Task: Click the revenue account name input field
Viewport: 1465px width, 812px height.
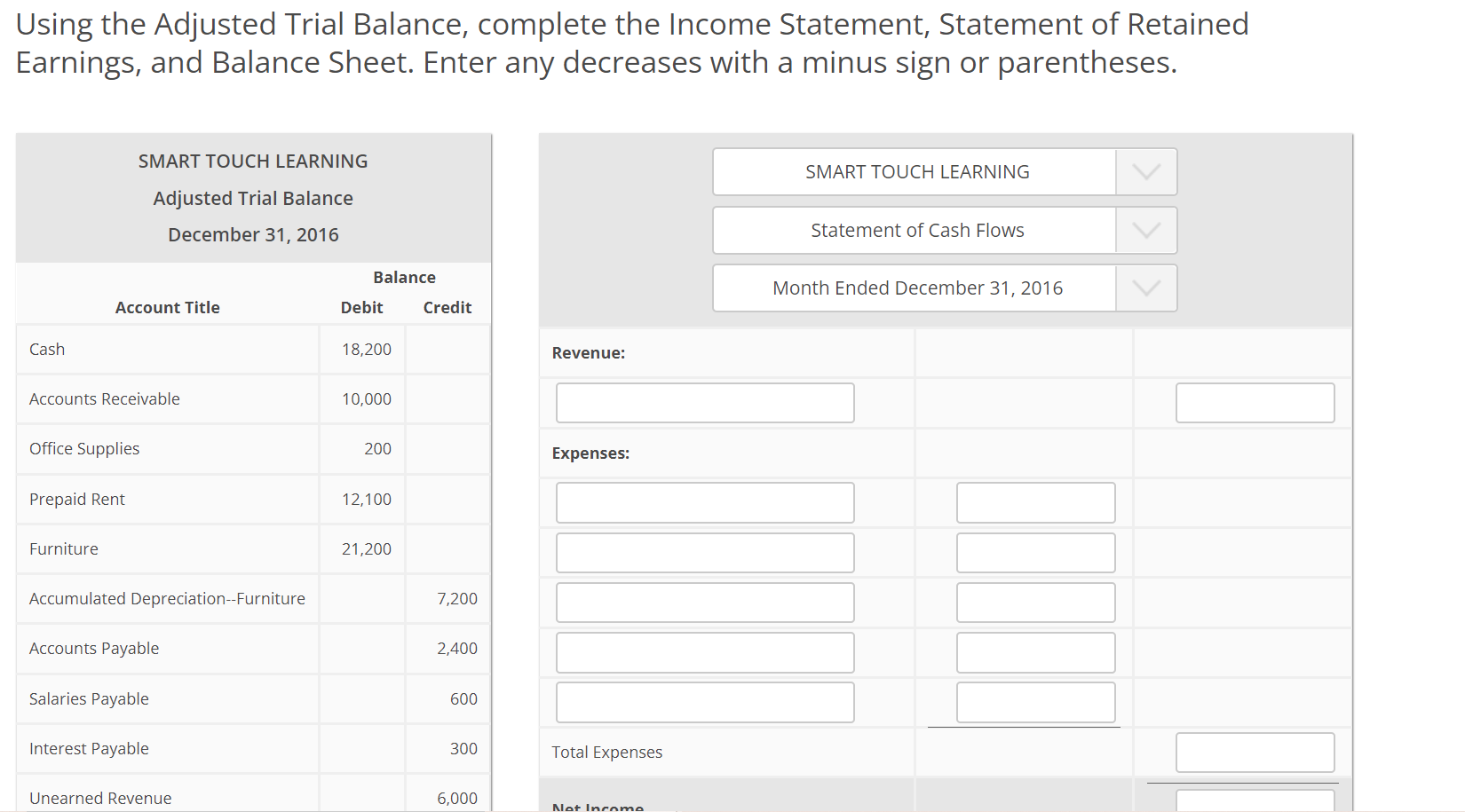Action: click(x=704, y=402)
